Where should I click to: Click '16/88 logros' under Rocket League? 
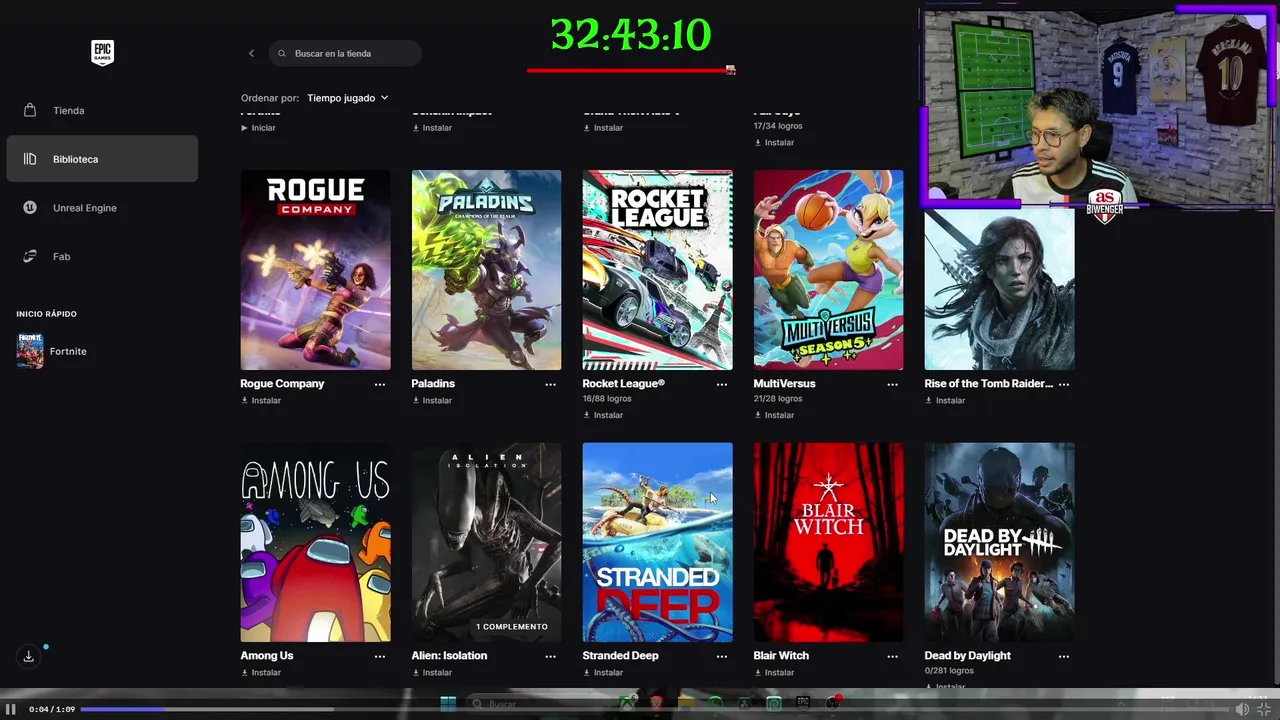pos(607,399)
